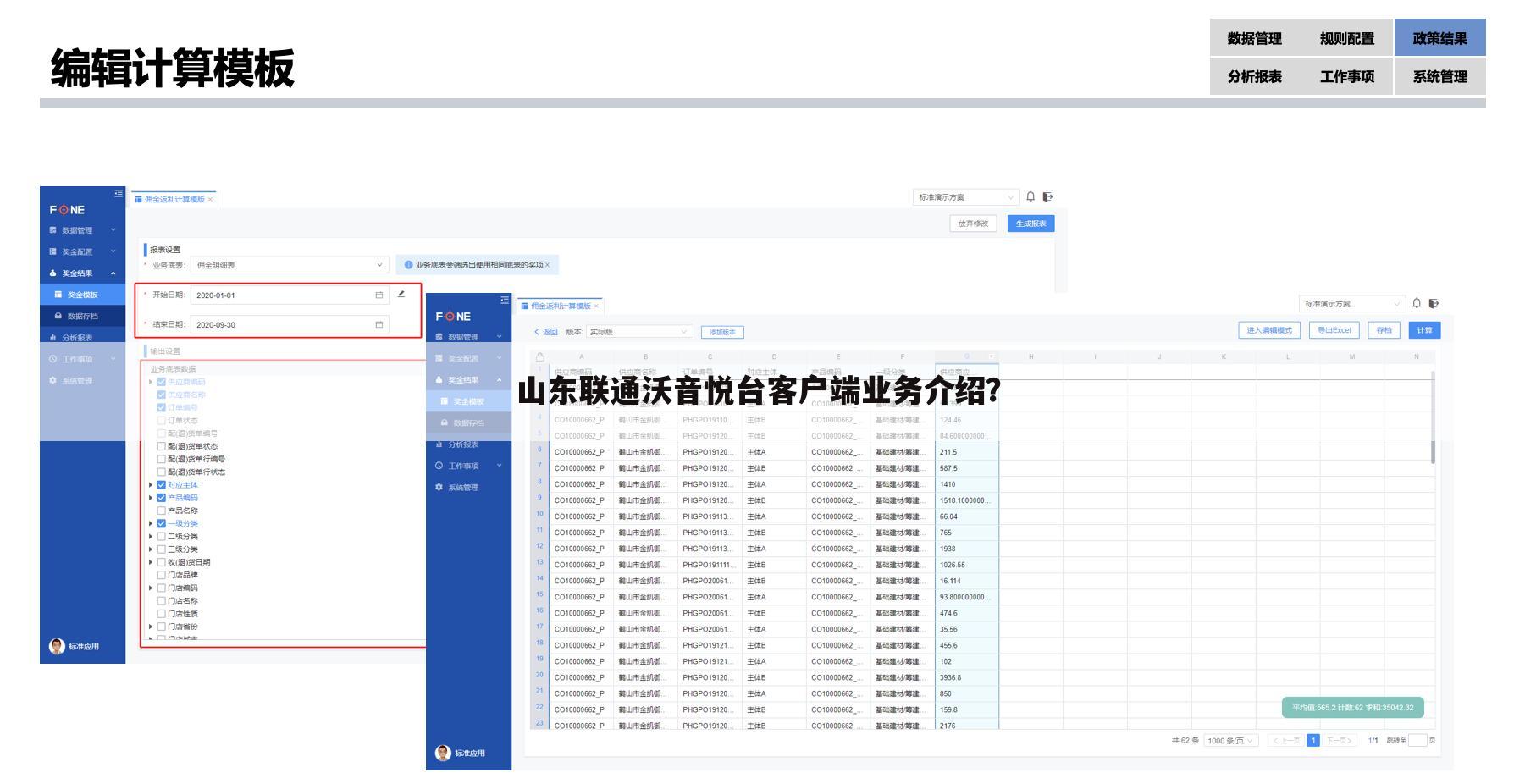1514x784 pixels.
Task: Click cell value 3936.8 in column G
Action: click(x=967, y=677)
